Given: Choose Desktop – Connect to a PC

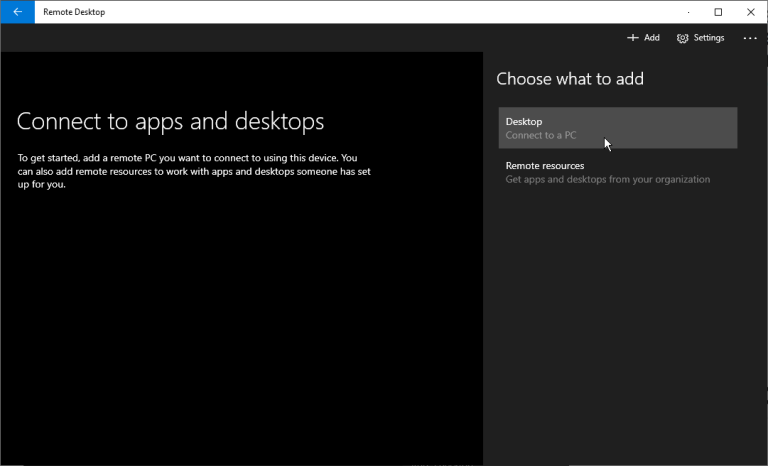Looking at the screenshot, I should pos(618,128).
